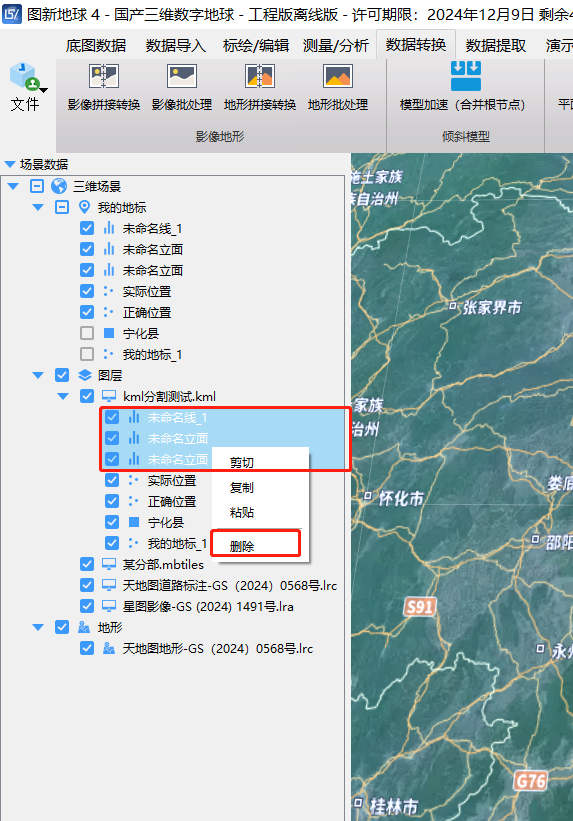This screenshot has height=821, width=573.
Task: Open 影像批处理 image batch tool
Action: 182,76
